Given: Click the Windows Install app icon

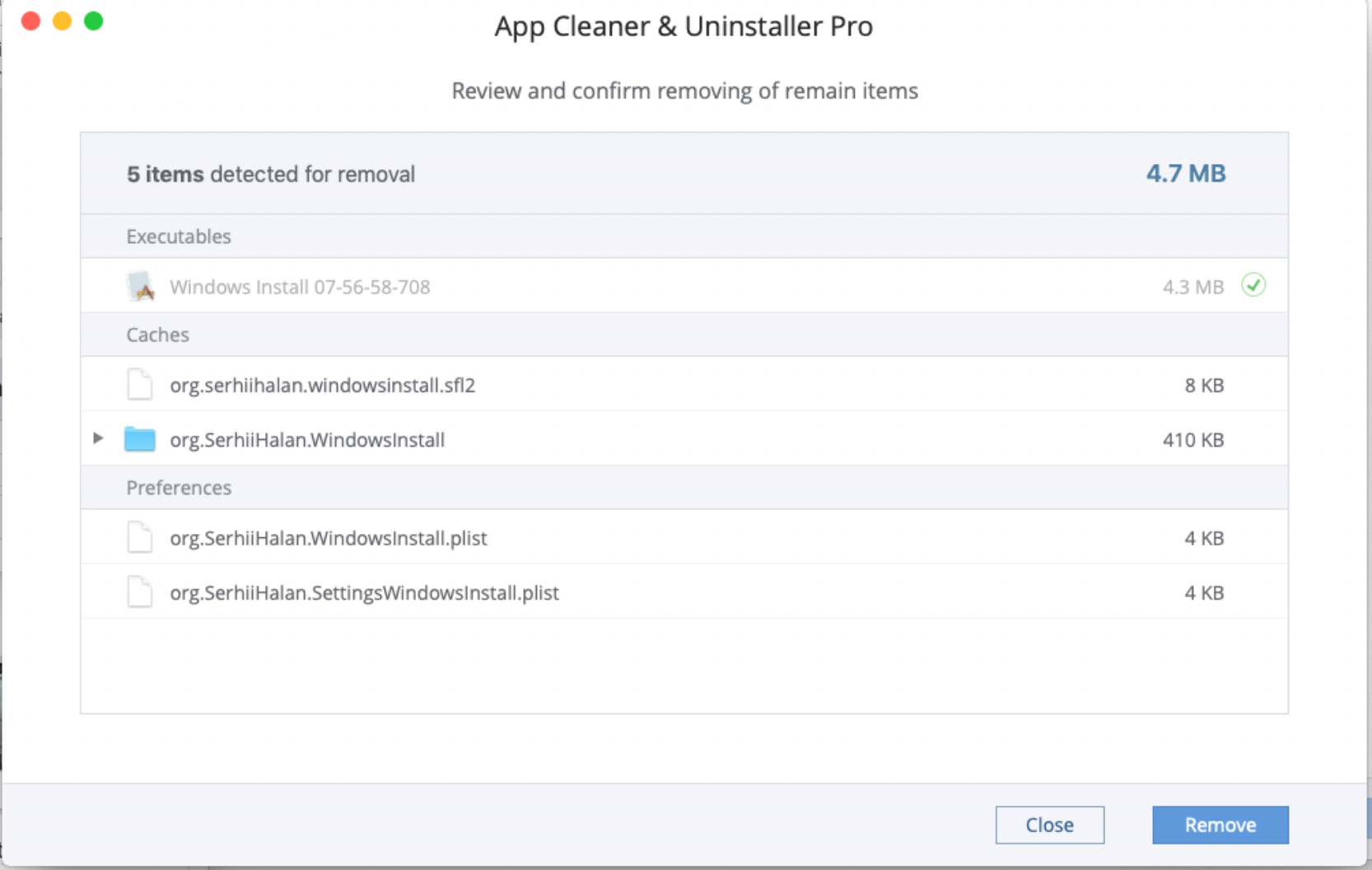Looking at the screenshot, I should pos(141,286).
